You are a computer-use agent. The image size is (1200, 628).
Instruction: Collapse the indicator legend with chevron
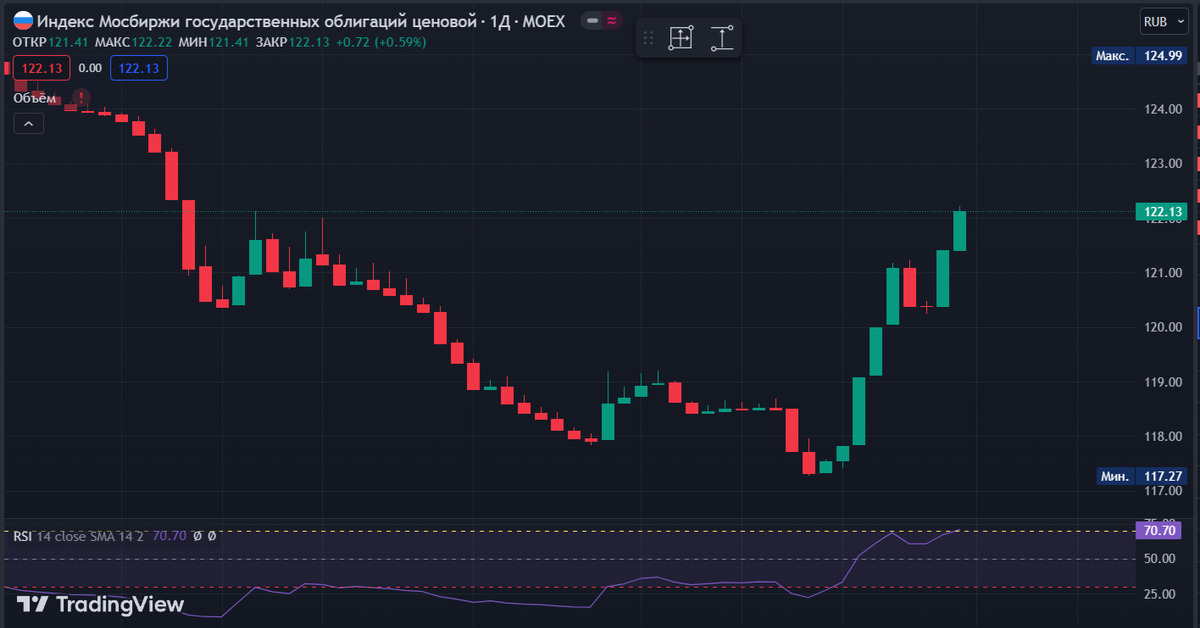pos(28,123)
